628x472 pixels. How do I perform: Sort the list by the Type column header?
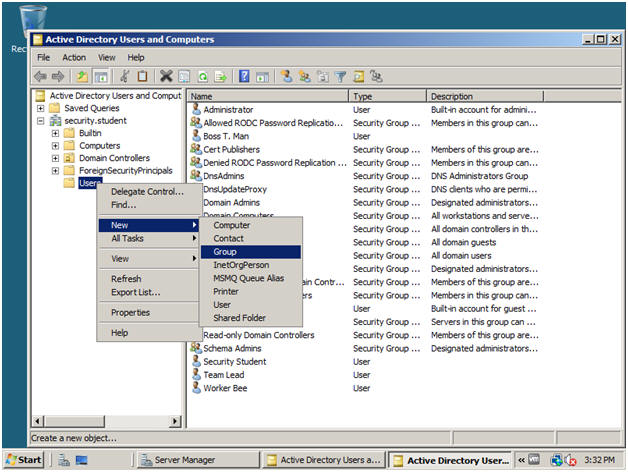[x=388, y=96]
